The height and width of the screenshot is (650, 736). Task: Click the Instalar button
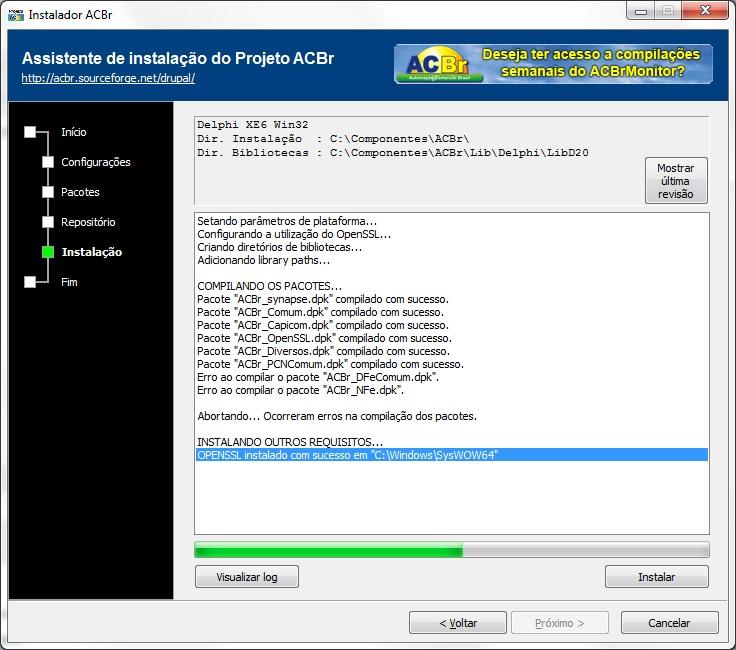(657, 577)
